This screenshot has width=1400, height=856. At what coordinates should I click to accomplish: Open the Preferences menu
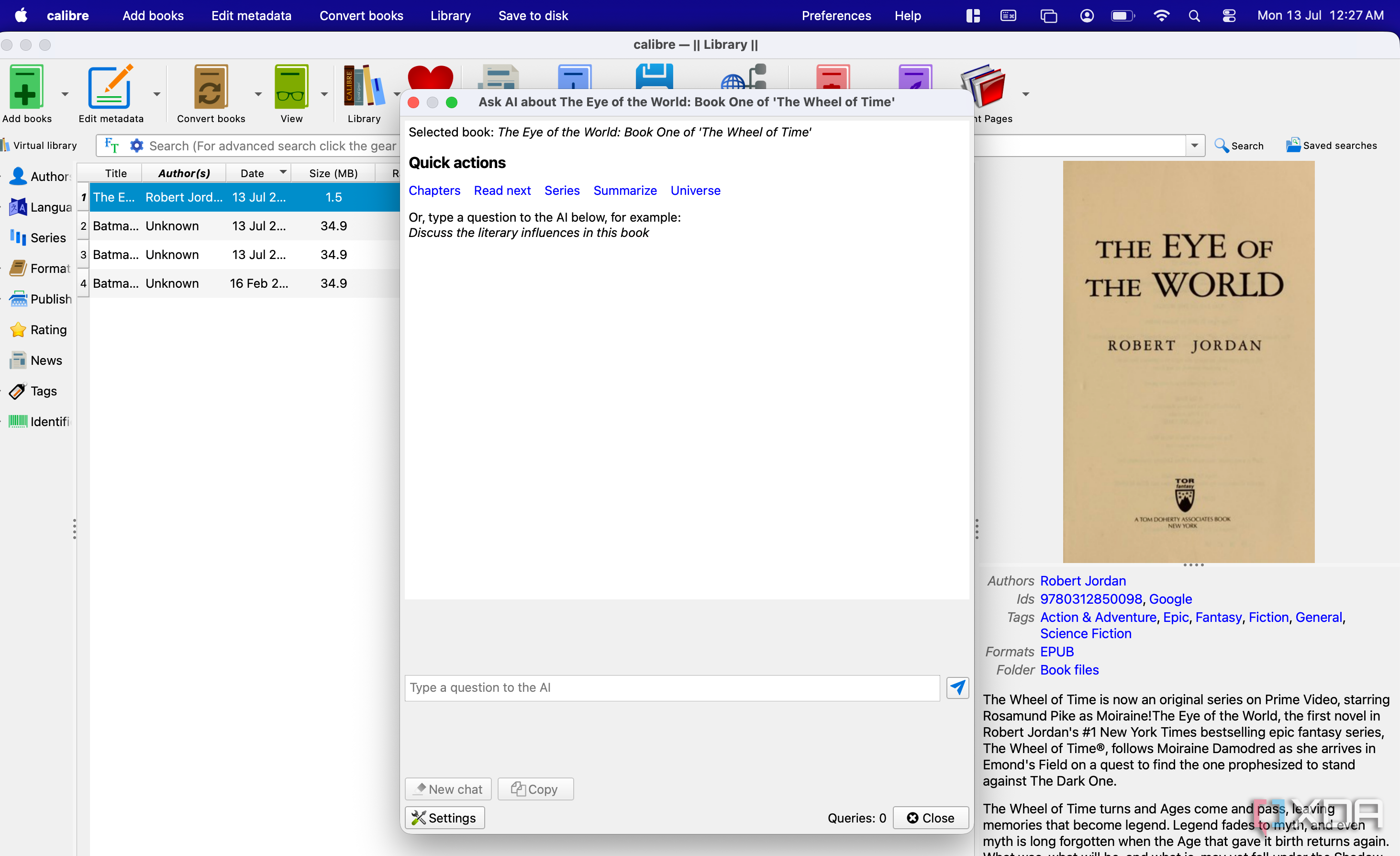836,16
